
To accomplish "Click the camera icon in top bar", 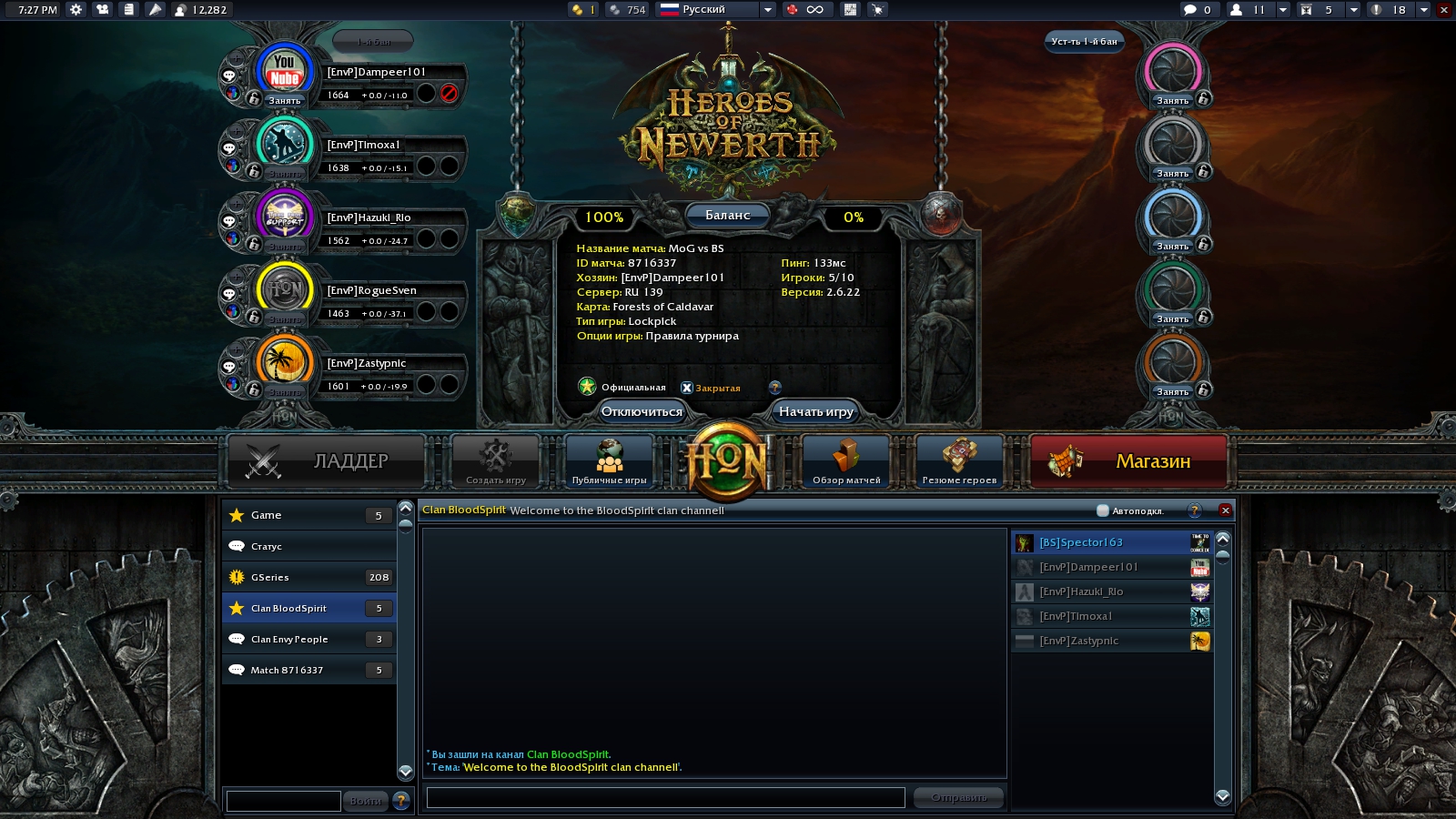I will point(102,10).
